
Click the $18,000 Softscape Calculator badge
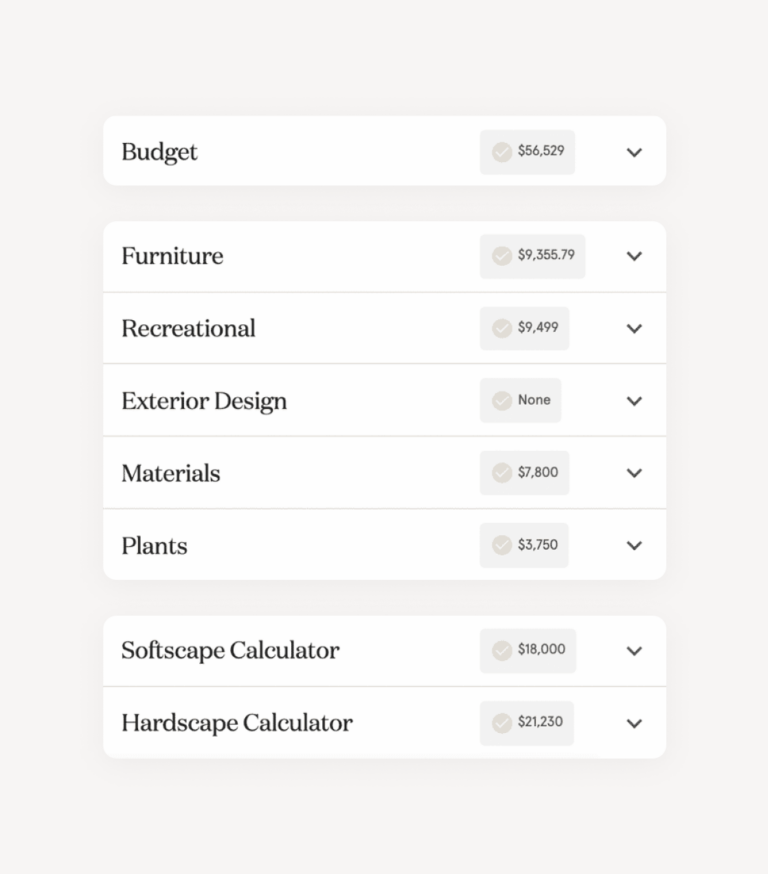click(x=528, y=650)
